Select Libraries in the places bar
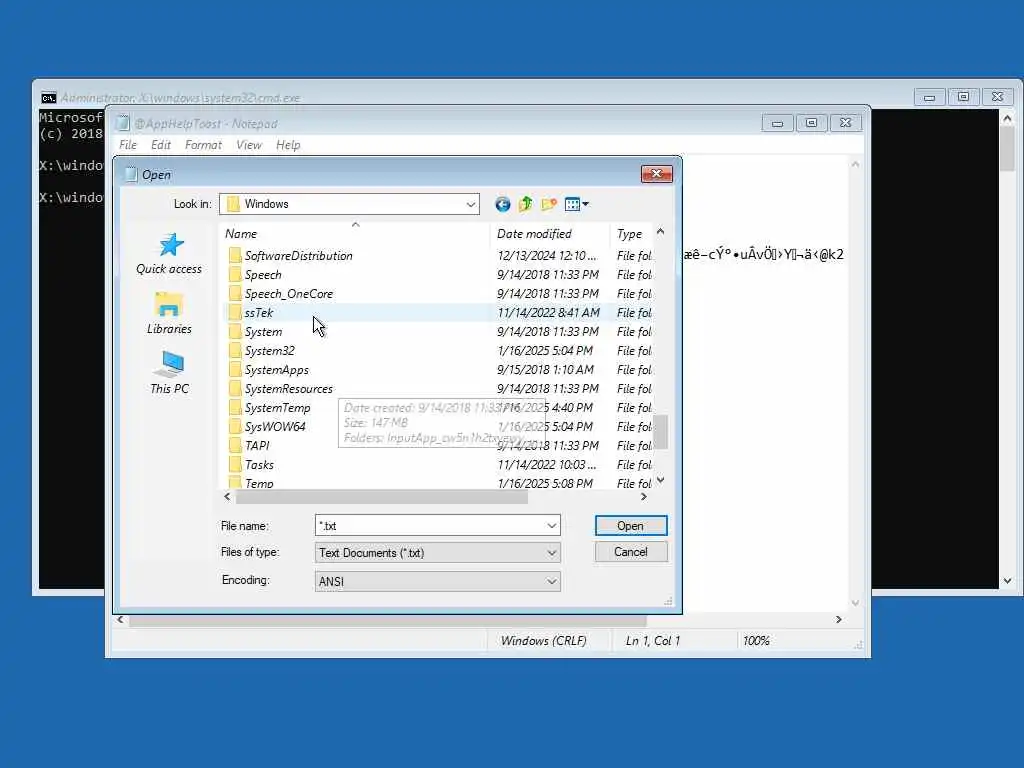The image size is (1024, 768). click(x=169, y=313)
